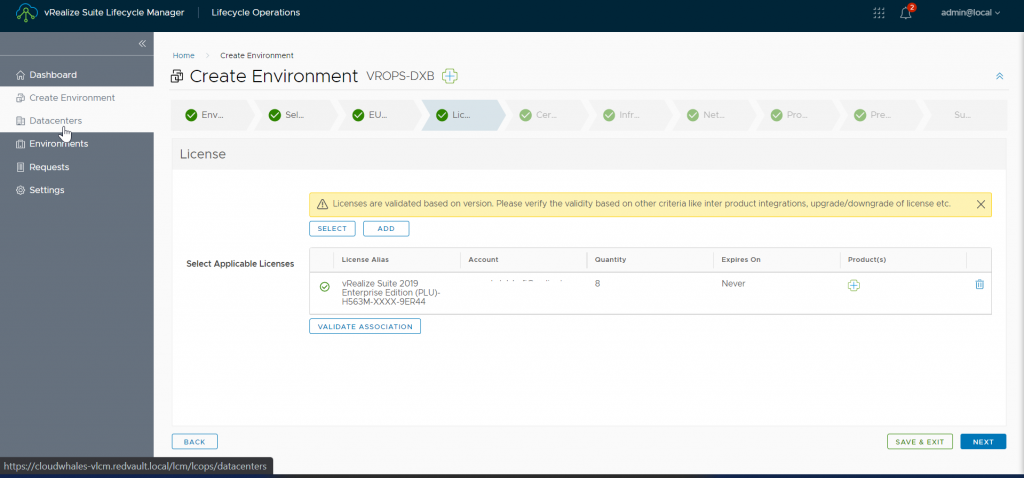
Task: Select the Lic... wizard step
Action: [x=462, y=116]
